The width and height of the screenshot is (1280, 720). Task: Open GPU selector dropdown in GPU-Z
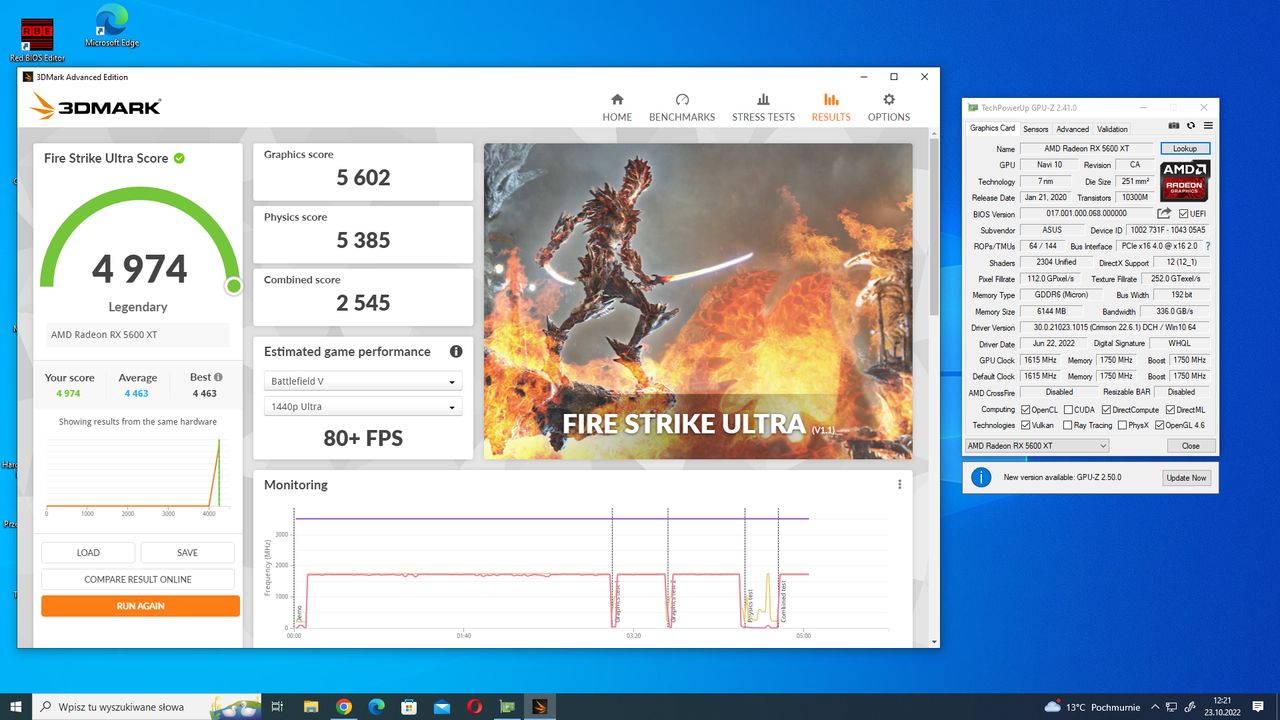(x=1038, y=445)
